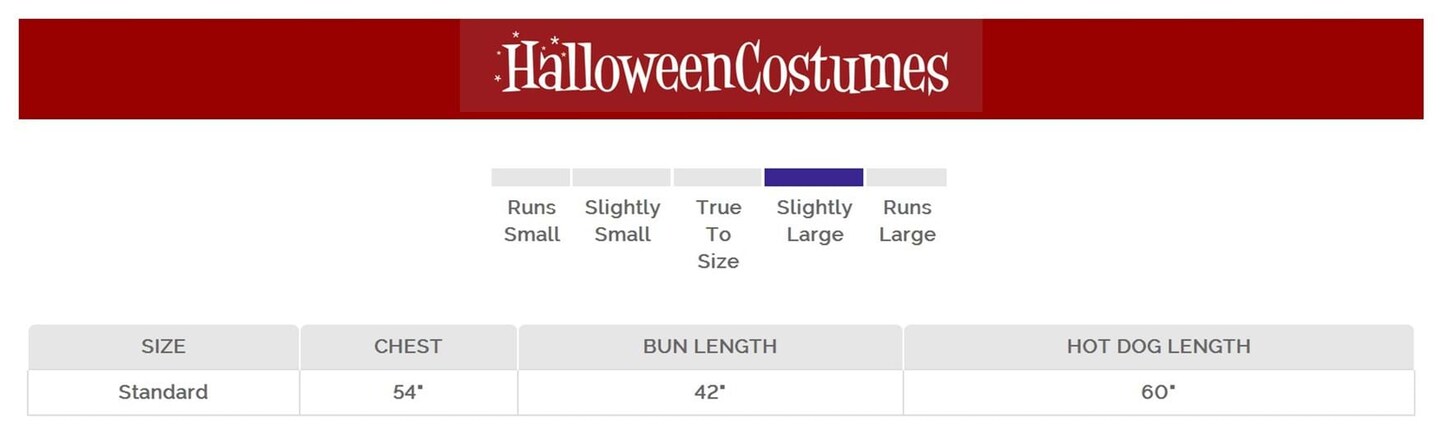Select the gray bar above Runs Small
The width and height of the screenshot is (1440, 443).
tap(530, 177)
